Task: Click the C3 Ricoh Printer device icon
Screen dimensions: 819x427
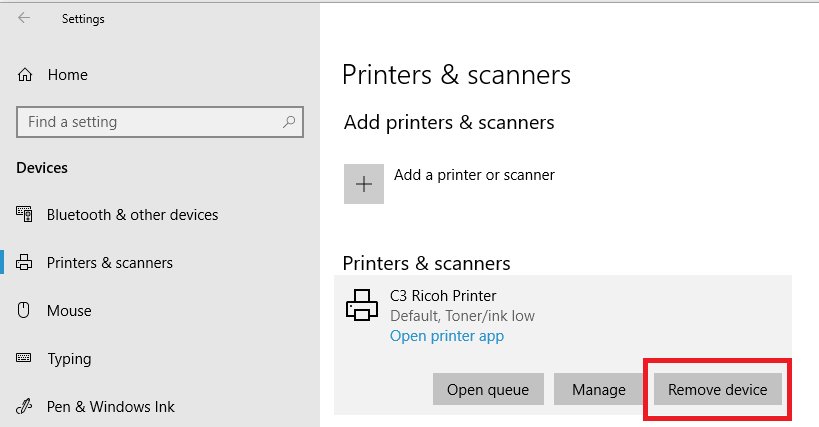Action: click(361, 305)
